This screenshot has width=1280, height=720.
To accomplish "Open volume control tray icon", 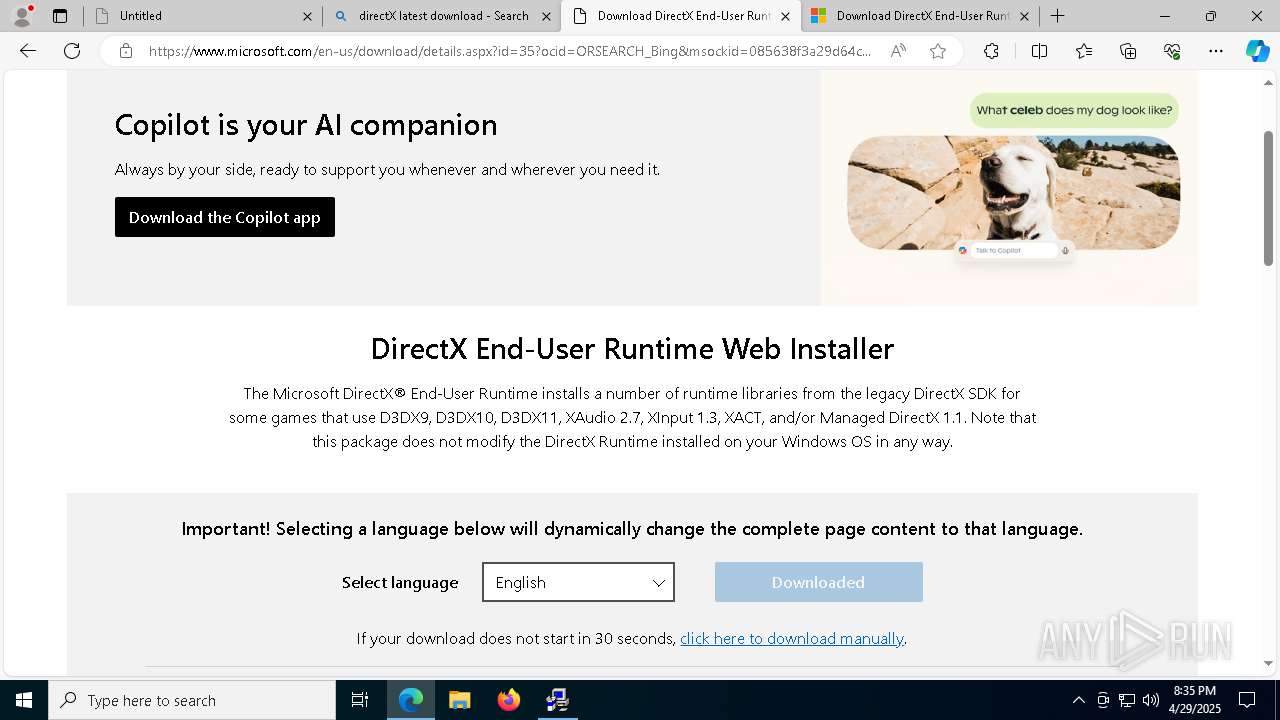I will click(x=1151, y=700).
